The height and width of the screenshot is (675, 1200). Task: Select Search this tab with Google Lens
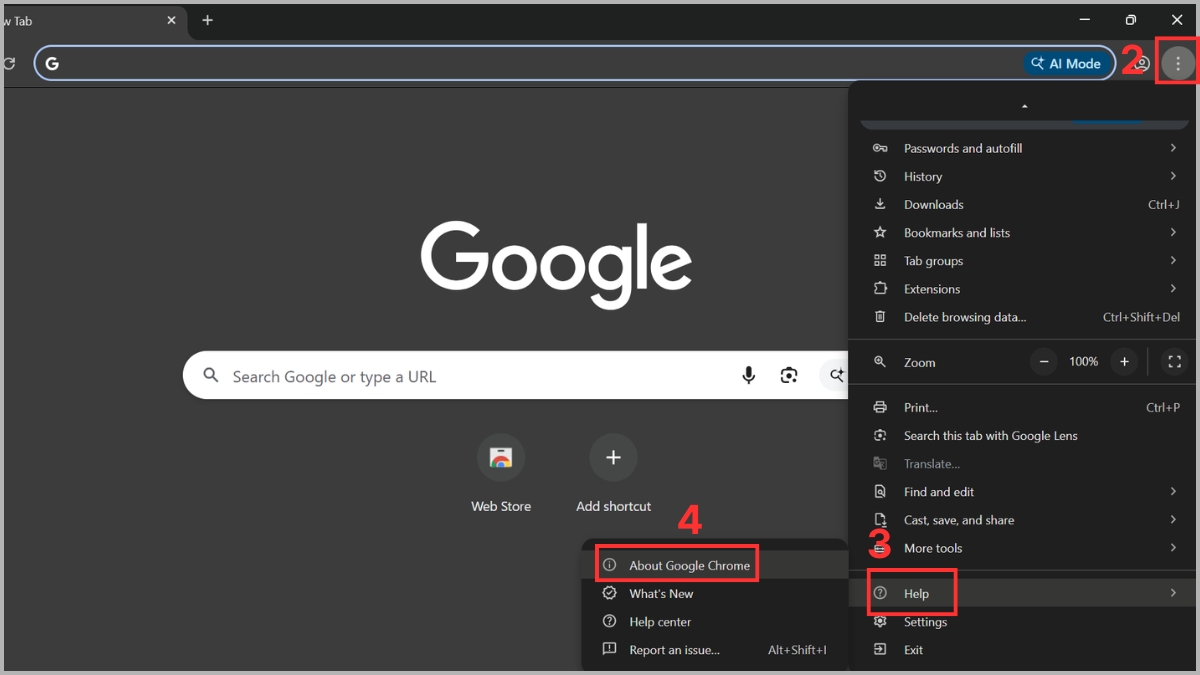tap(1022, 435)
